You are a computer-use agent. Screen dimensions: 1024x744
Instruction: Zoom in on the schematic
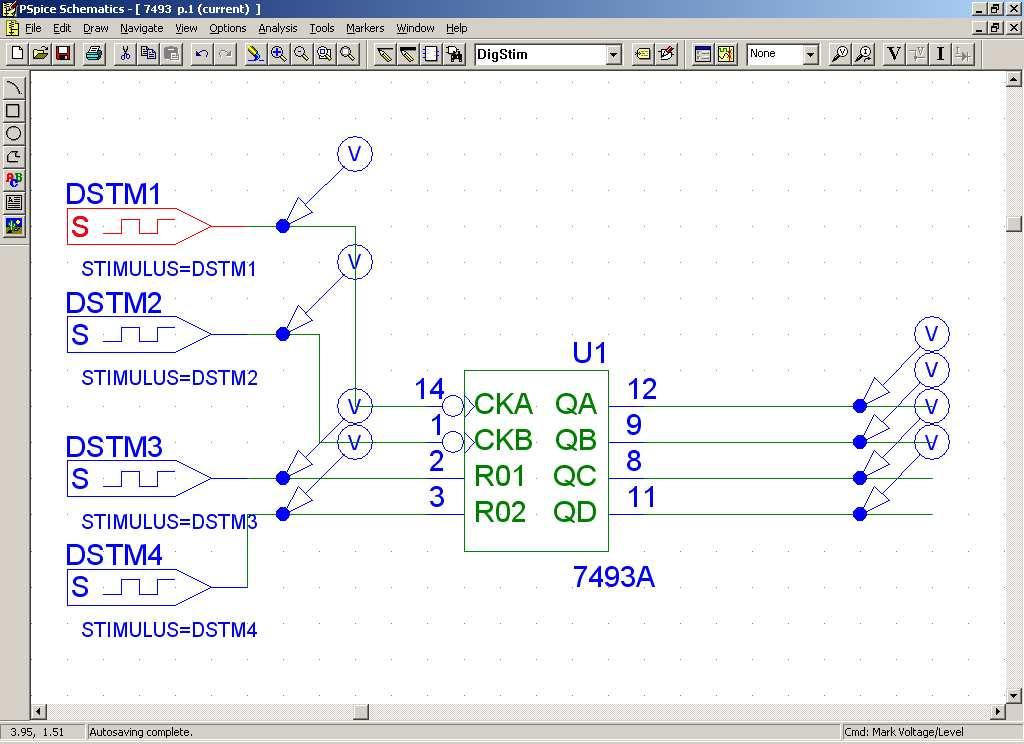click(279, 54)
